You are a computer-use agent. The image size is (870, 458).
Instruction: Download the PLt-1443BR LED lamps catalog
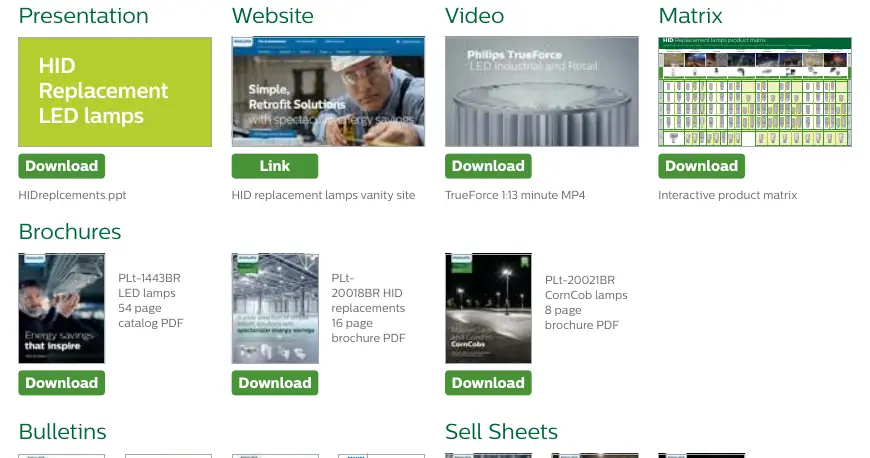62,383
